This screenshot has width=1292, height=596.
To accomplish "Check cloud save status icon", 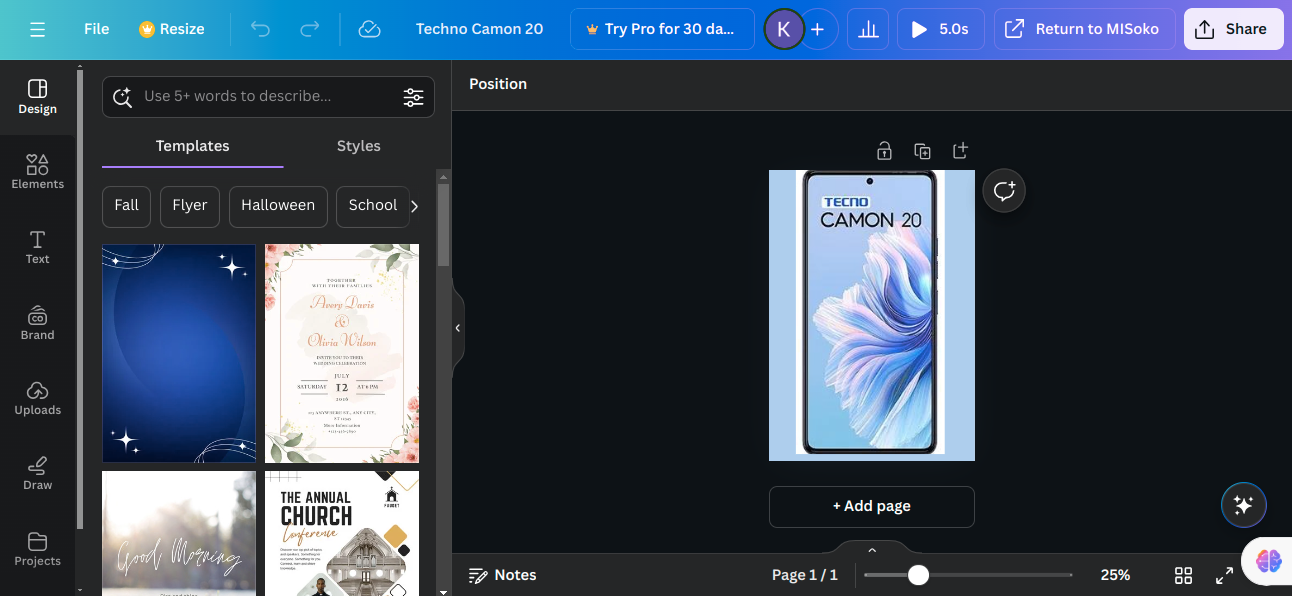I will coord(369,29).
